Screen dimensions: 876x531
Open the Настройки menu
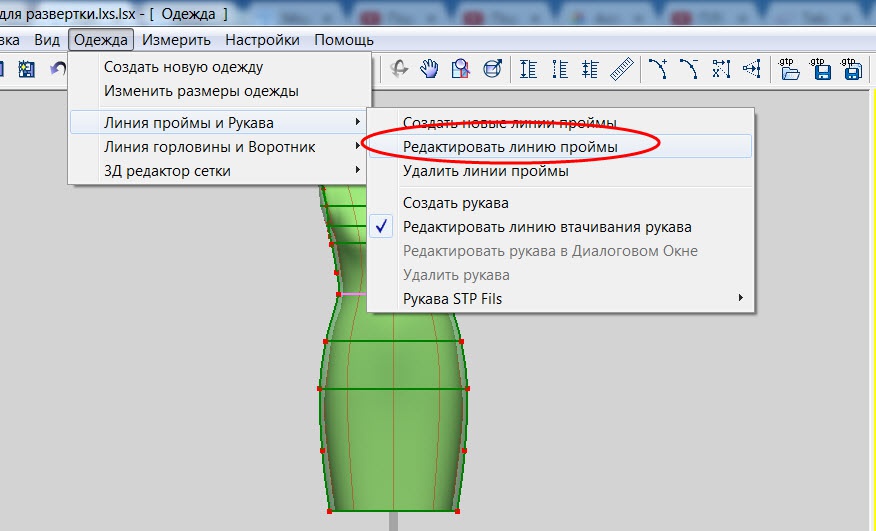click(262, 40)
